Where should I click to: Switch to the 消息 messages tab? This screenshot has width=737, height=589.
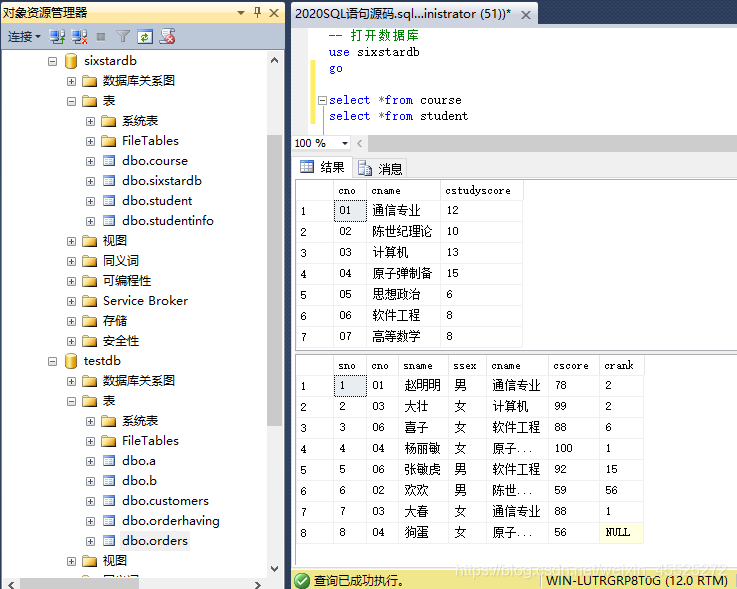(x=380, y=168)
